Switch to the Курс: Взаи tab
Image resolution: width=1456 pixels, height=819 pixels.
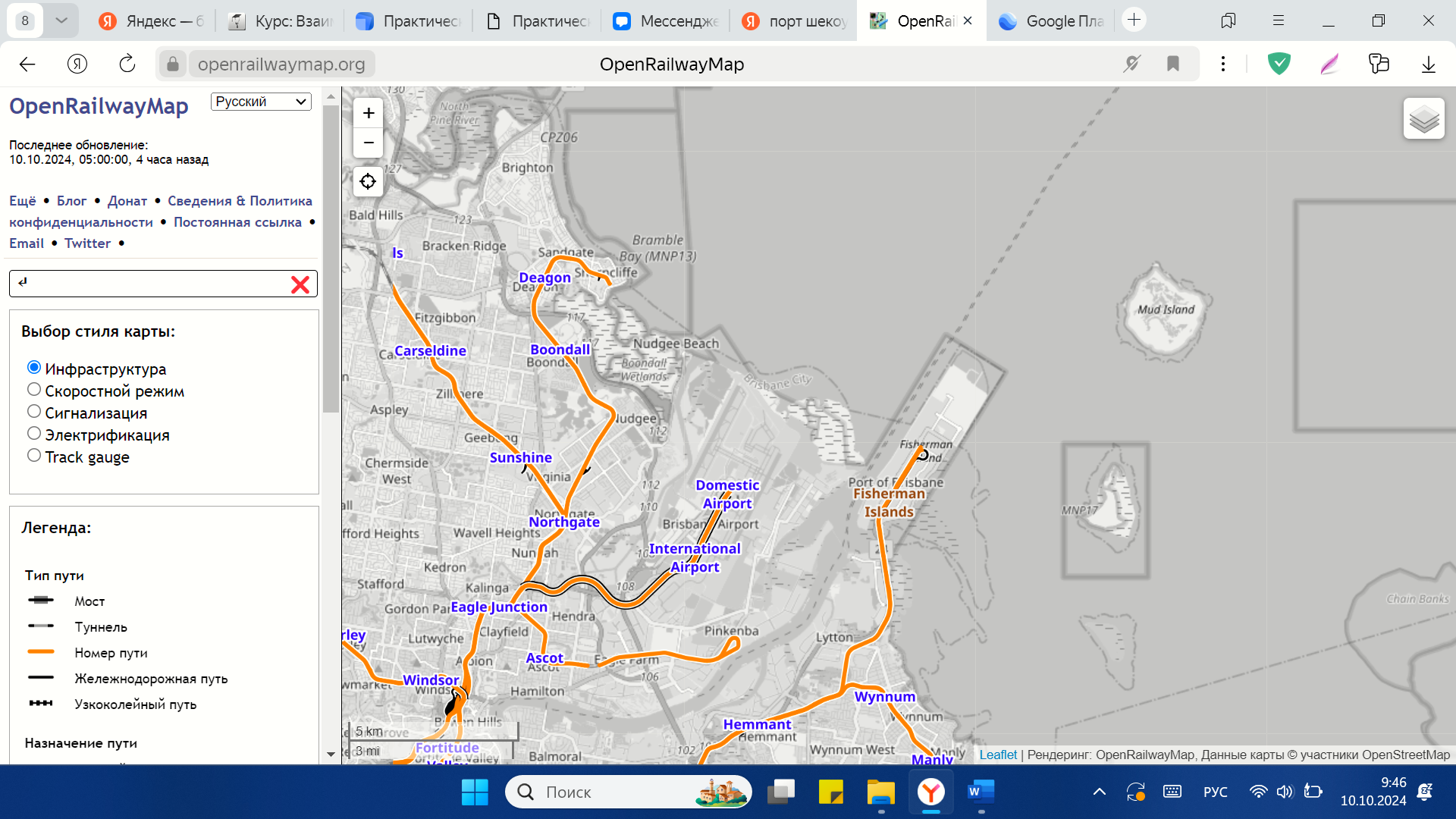[x=281, y=21]
